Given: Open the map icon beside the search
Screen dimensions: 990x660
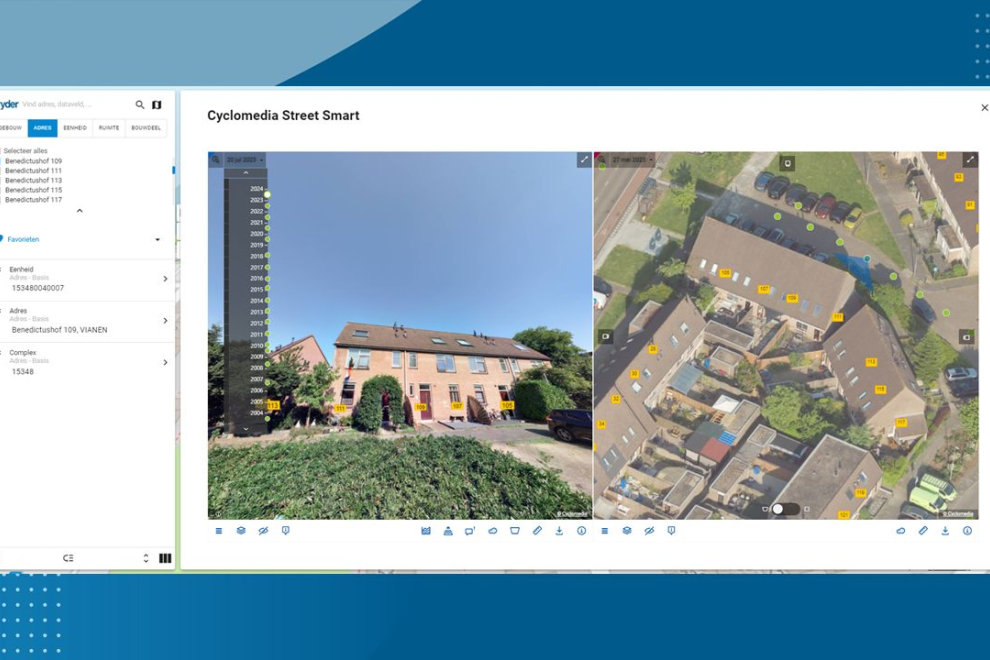Looking at the screenshot, I should [157, 105].
